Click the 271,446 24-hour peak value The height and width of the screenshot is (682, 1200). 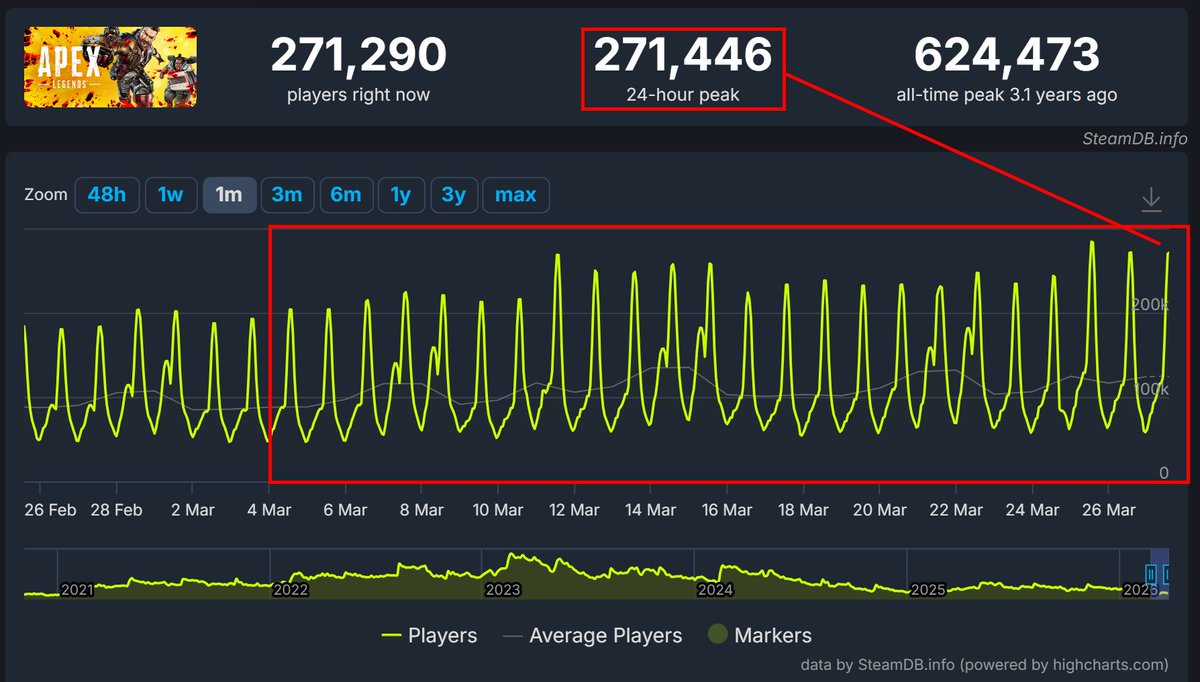(683, 55)
